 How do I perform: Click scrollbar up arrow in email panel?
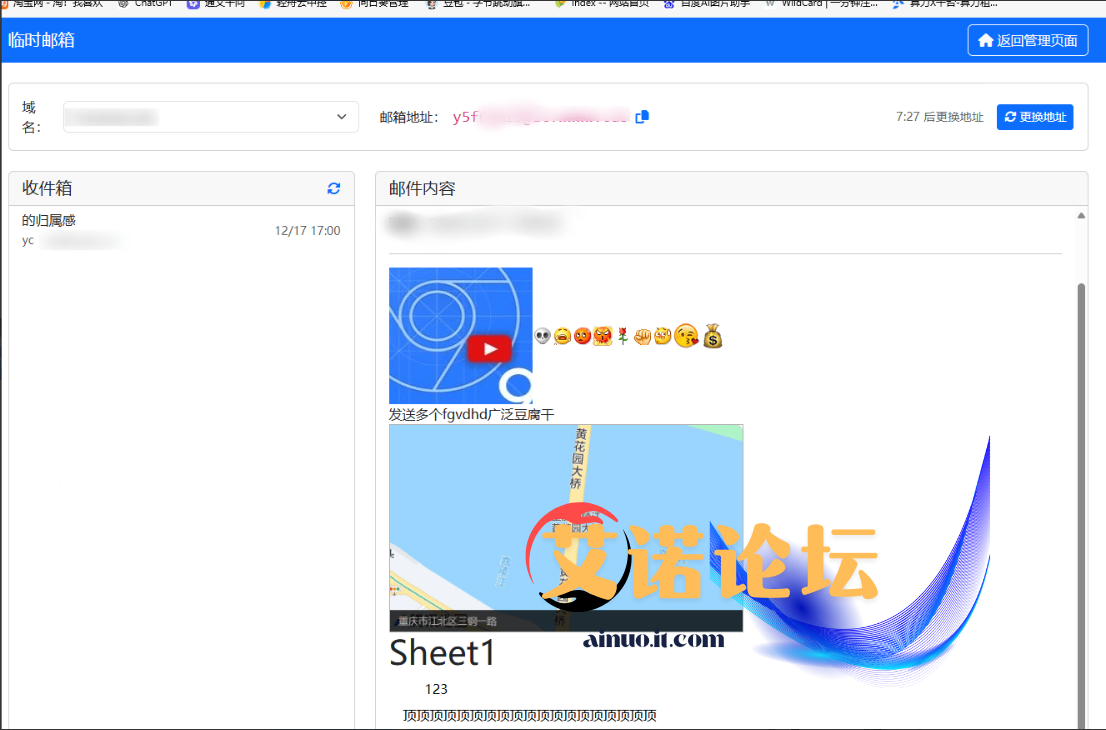tap(1080, 215)
